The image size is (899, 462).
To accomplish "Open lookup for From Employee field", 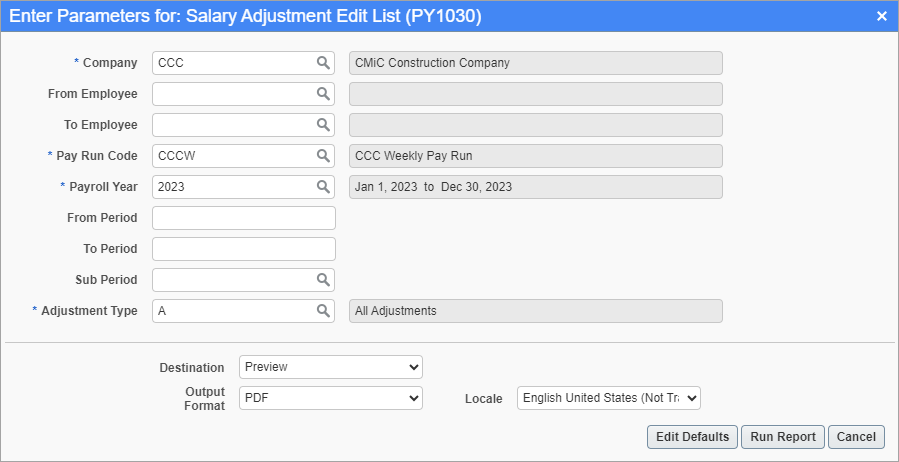I will point(323,93).
